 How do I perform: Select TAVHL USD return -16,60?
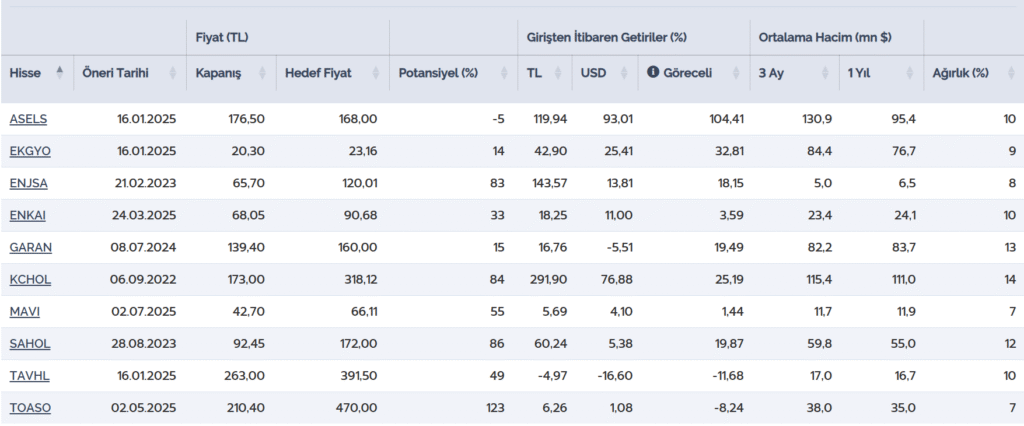pos(615,376)
